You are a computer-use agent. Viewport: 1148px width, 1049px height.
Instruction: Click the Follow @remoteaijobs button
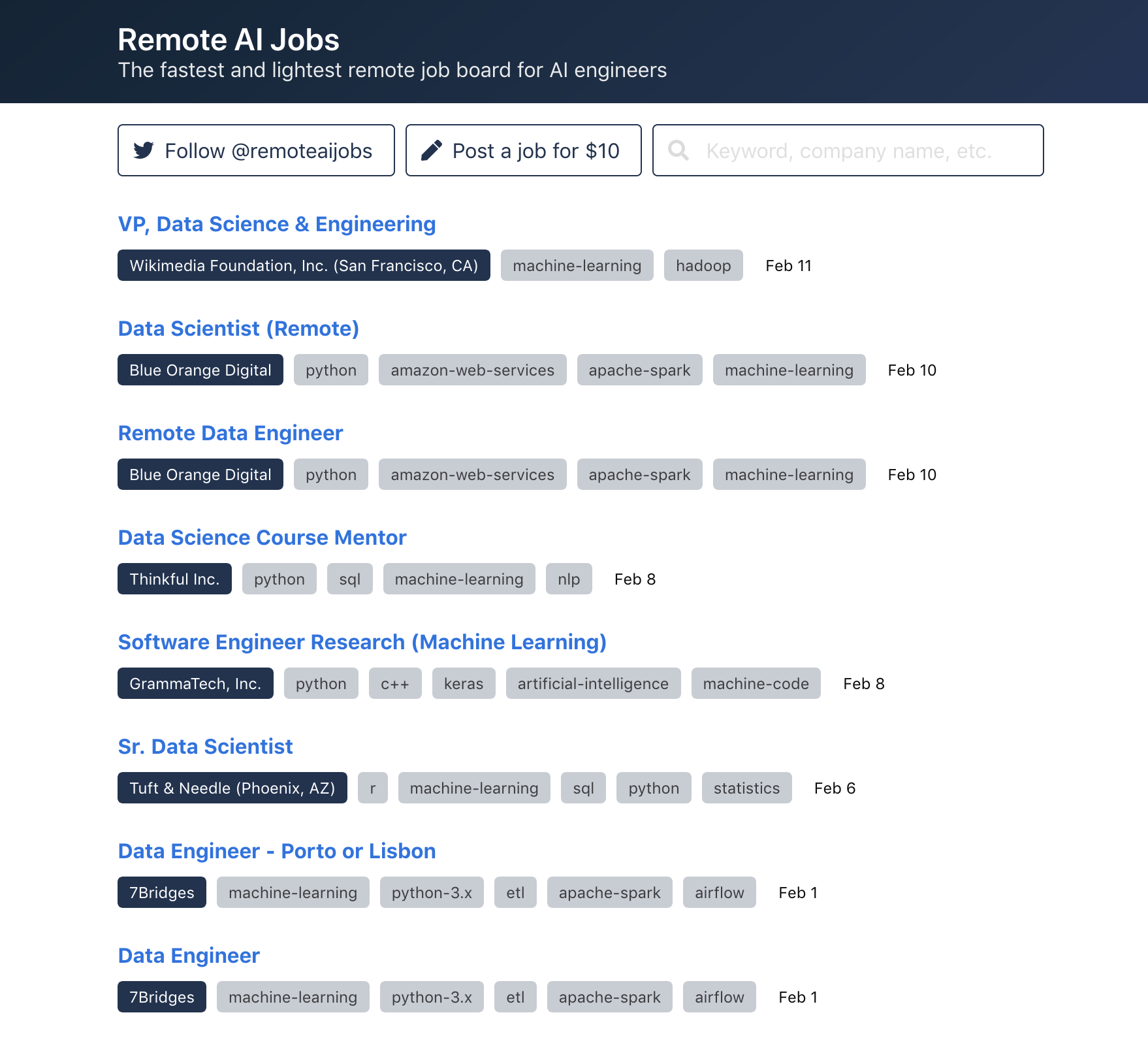point(256,150)
